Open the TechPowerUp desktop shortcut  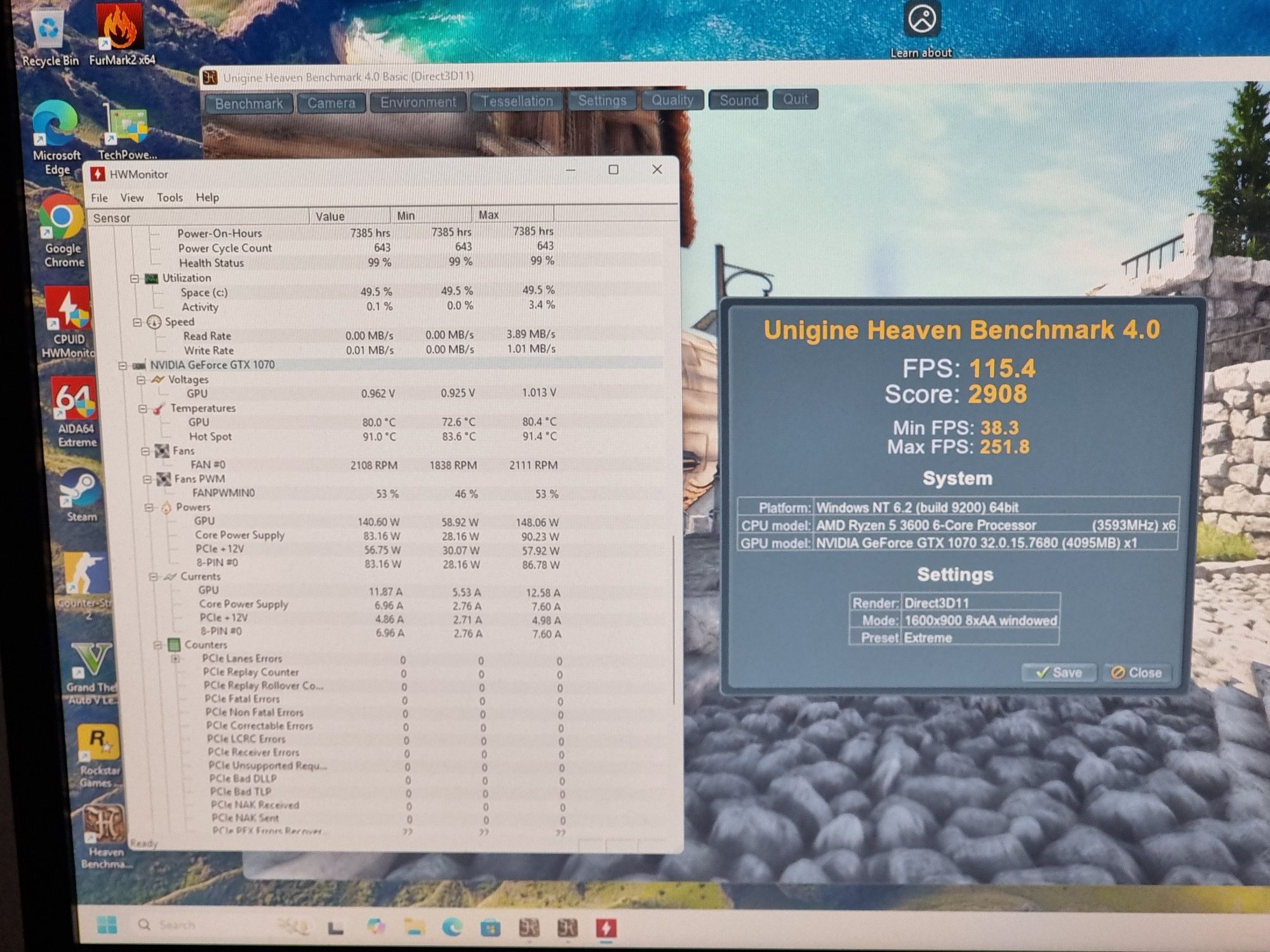126,132
